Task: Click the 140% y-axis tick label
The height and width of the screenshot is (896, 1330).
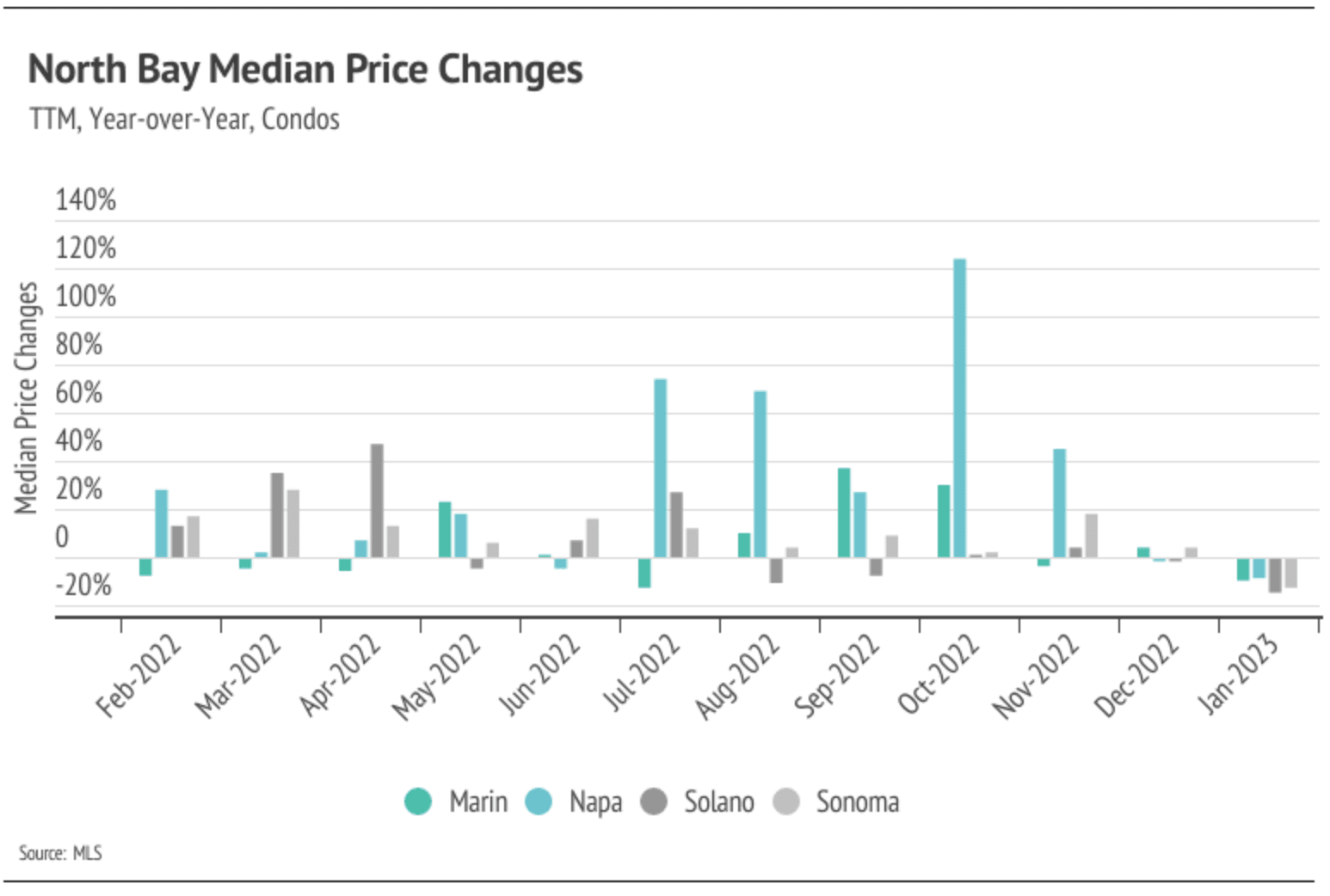Action: (x=85, y=200)
